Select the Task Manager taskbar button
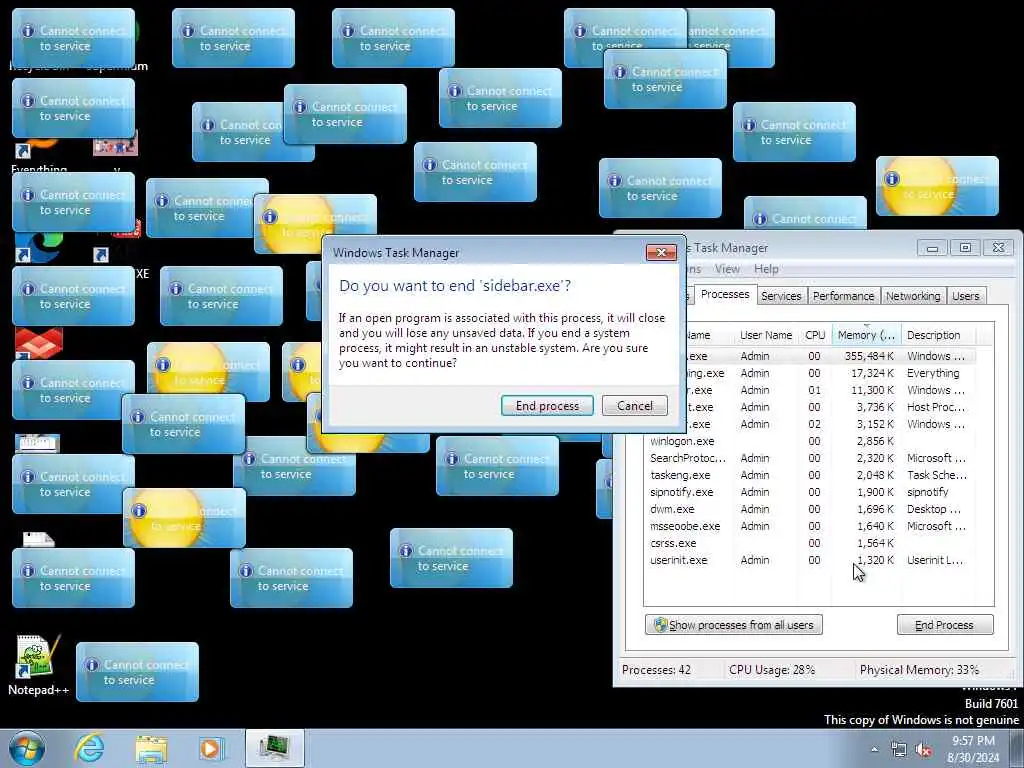The height and width of the screenshot is (768, 1024). tap(275, 748)
